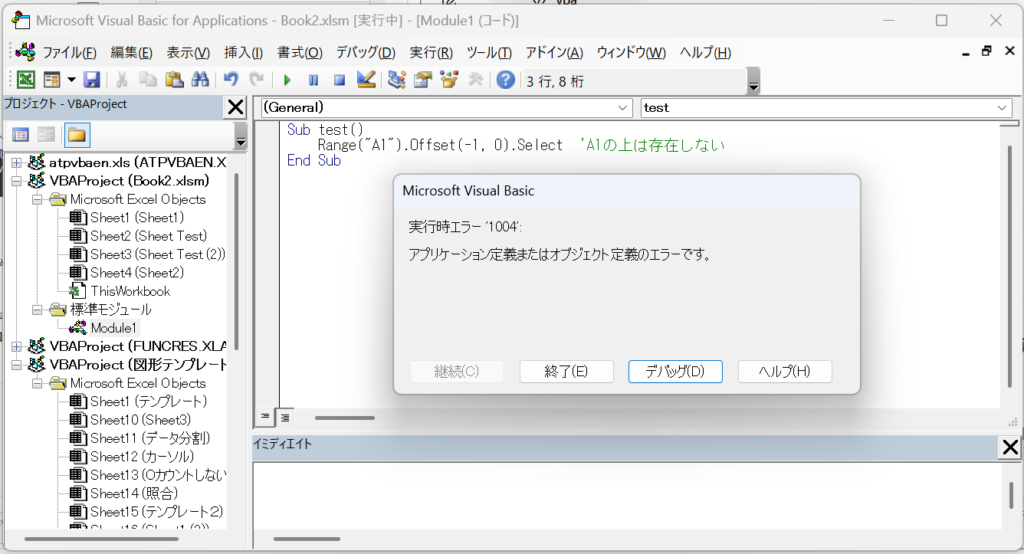This screenshot has height=554, width=1024.
Task: Click the Undo arrow icon
Action: pos(231,80)
